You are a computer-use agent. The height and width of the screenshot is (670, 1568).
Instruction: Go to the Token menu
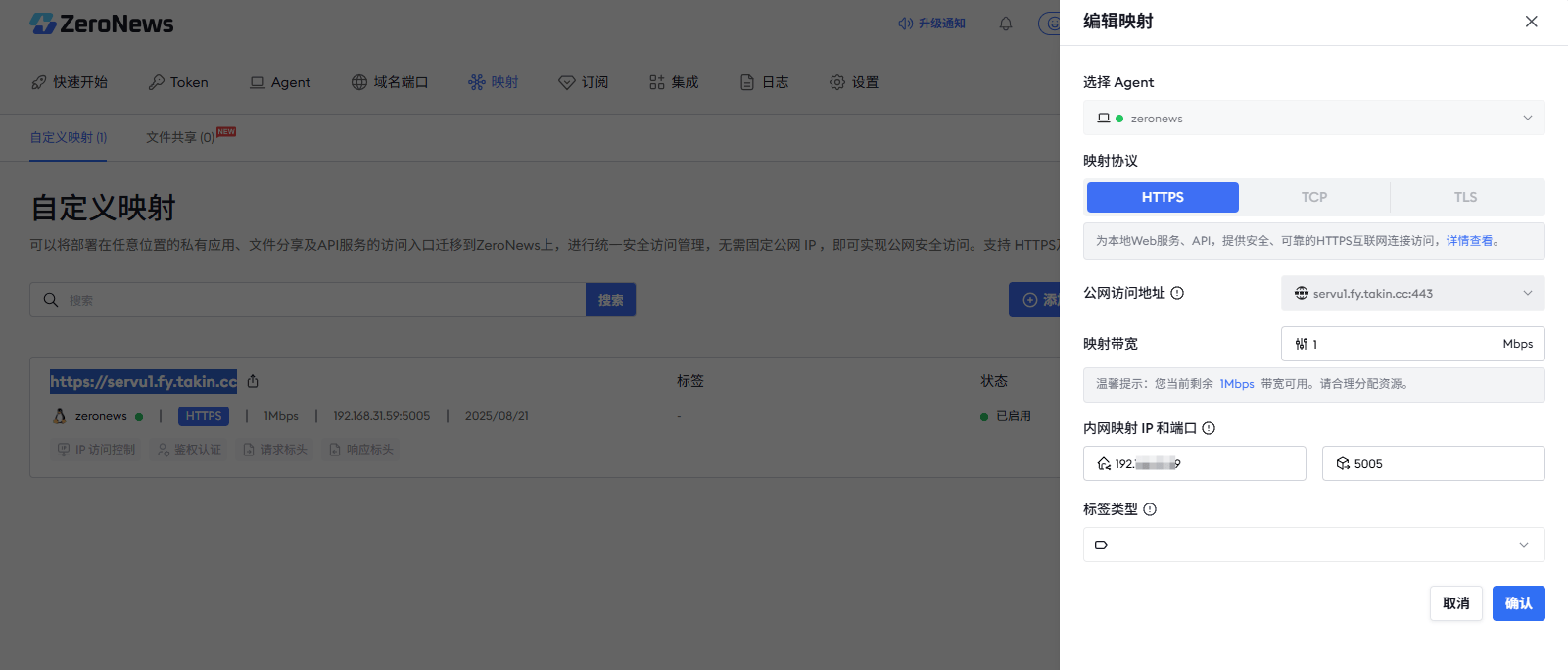click(178, 82)
